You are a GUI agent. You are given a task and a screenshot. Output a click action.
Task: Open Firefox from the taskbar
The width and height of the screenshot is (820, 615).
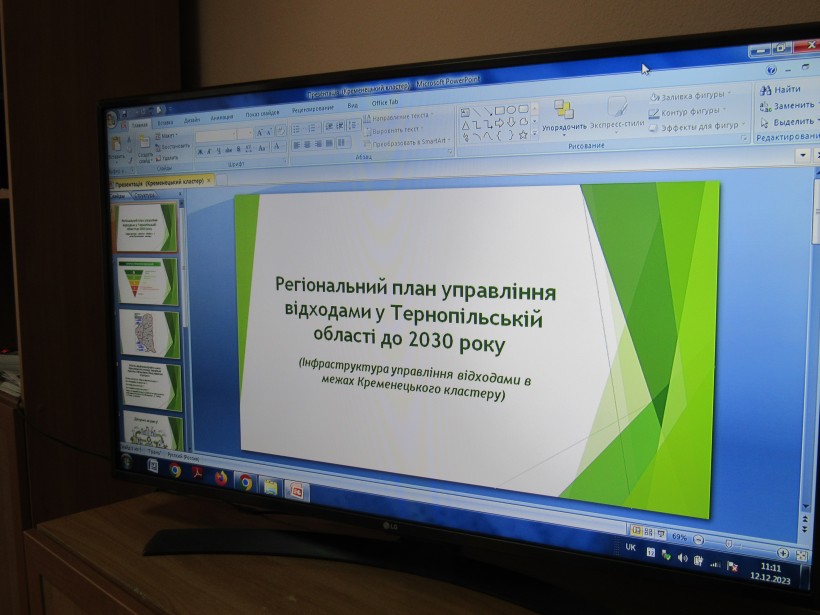pos(221,477)
